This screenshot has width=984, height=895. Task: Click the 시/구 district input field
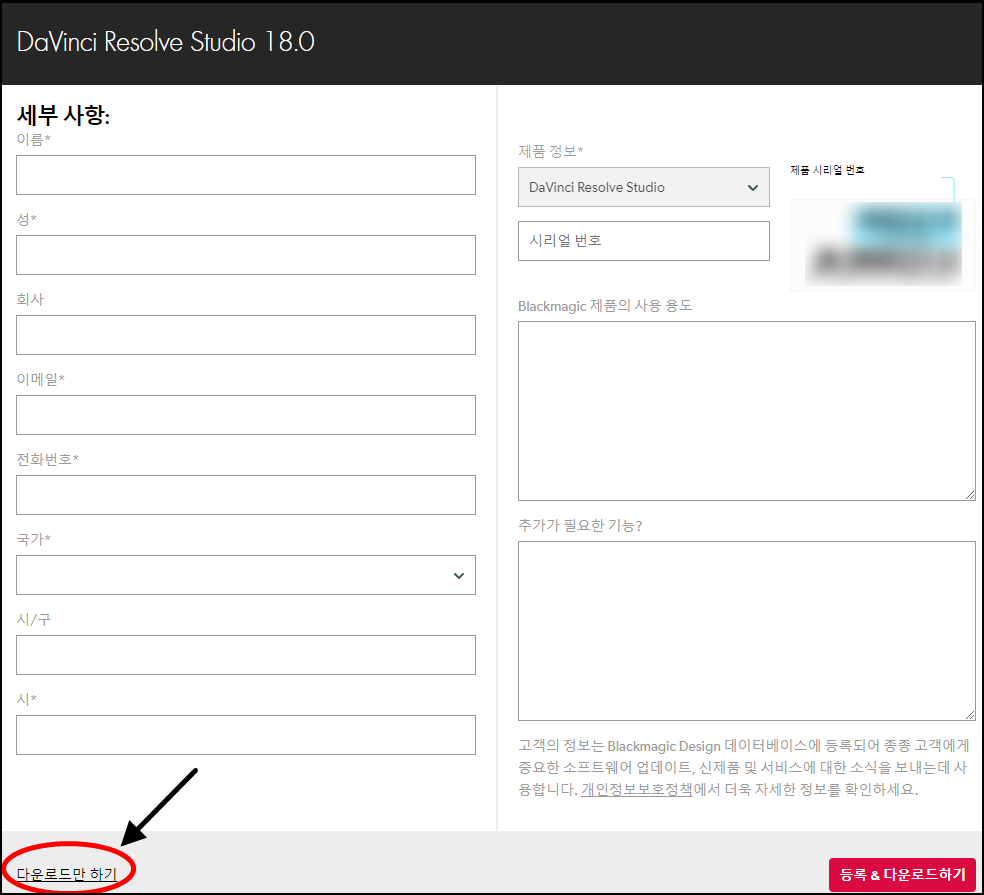click(x=245, y=655)
